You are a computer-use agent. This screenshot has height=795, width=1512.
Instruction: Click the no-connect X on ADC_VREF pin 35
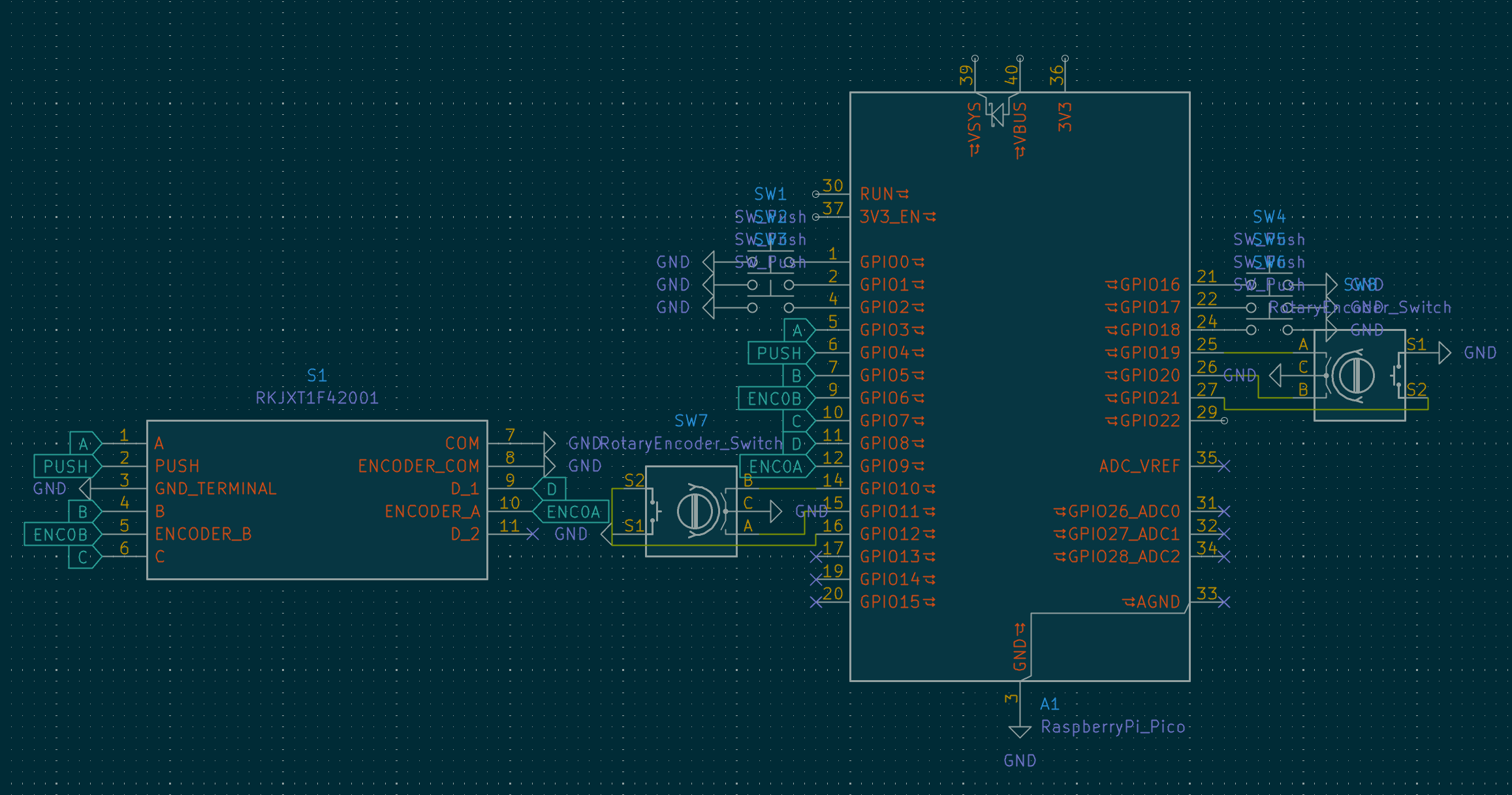click(1224, 466)
